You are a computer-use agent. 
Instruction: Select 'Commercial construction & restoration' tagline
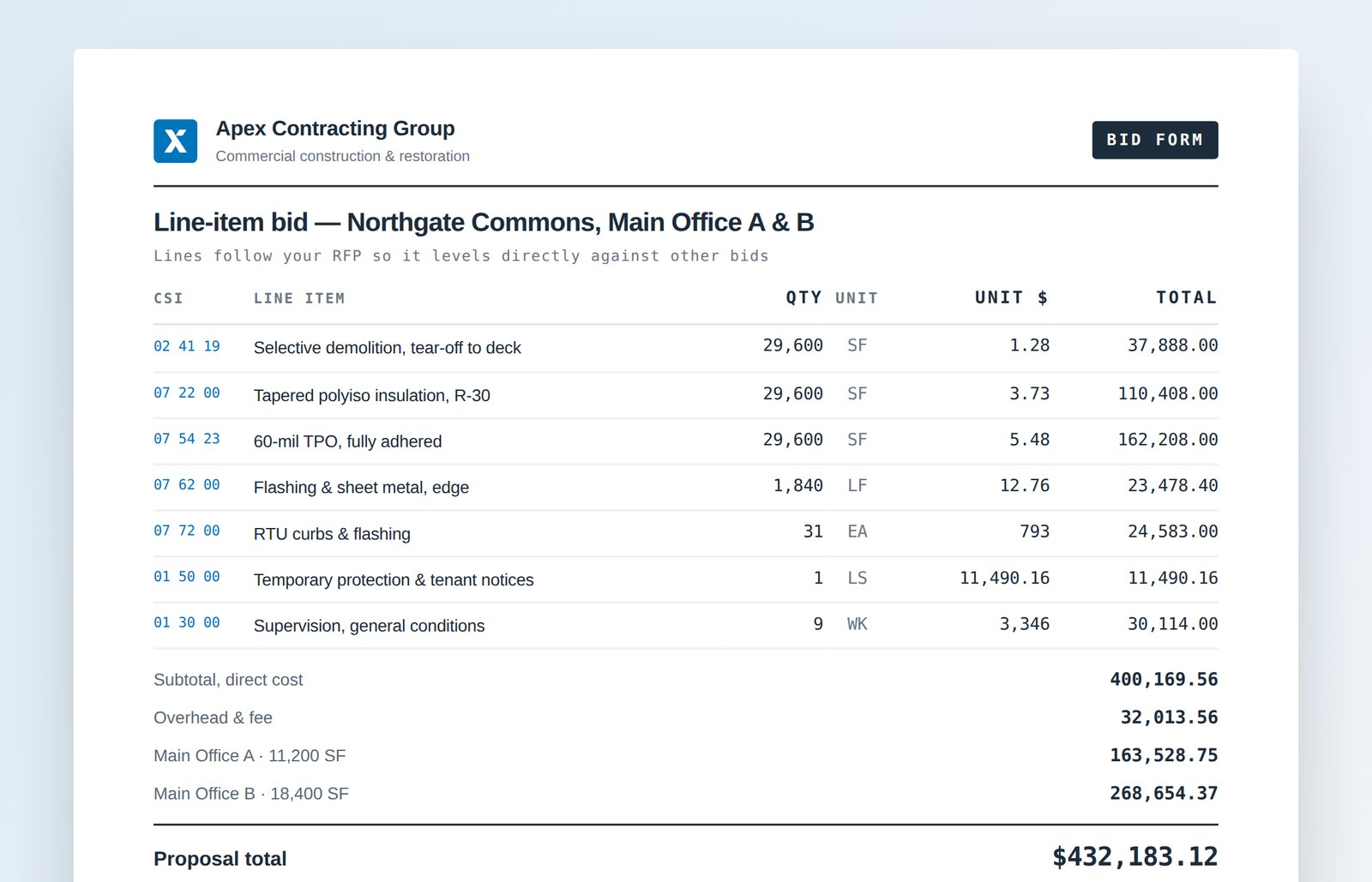coord(343,156)
